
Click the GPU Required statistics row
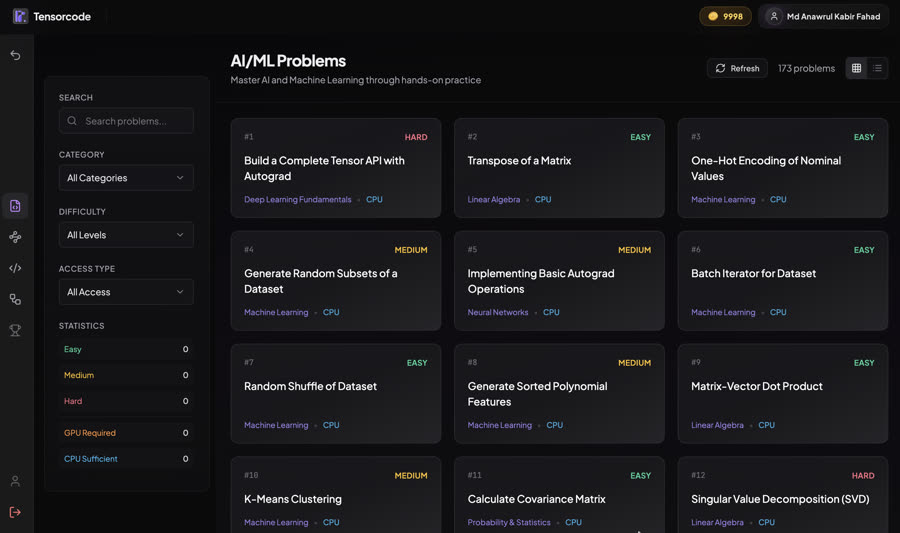pos(126,433)
